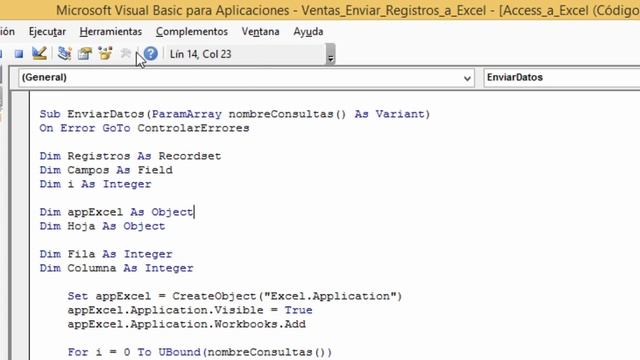Open Visual Basic Help question-mark icon

pyautogui.click(x=151, y=53)
